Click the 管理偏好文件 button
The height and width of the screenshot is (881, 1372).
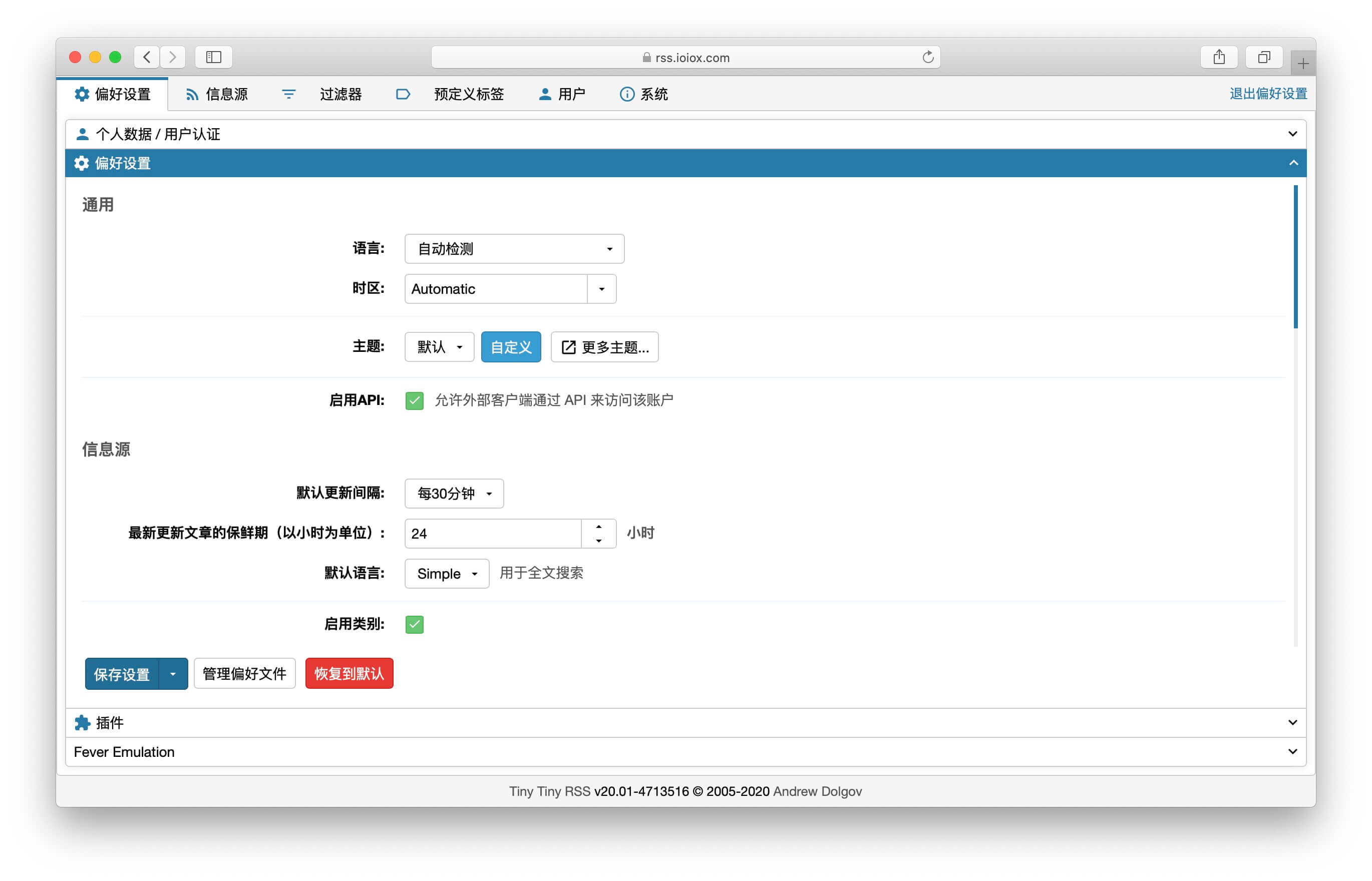(244, 674)
